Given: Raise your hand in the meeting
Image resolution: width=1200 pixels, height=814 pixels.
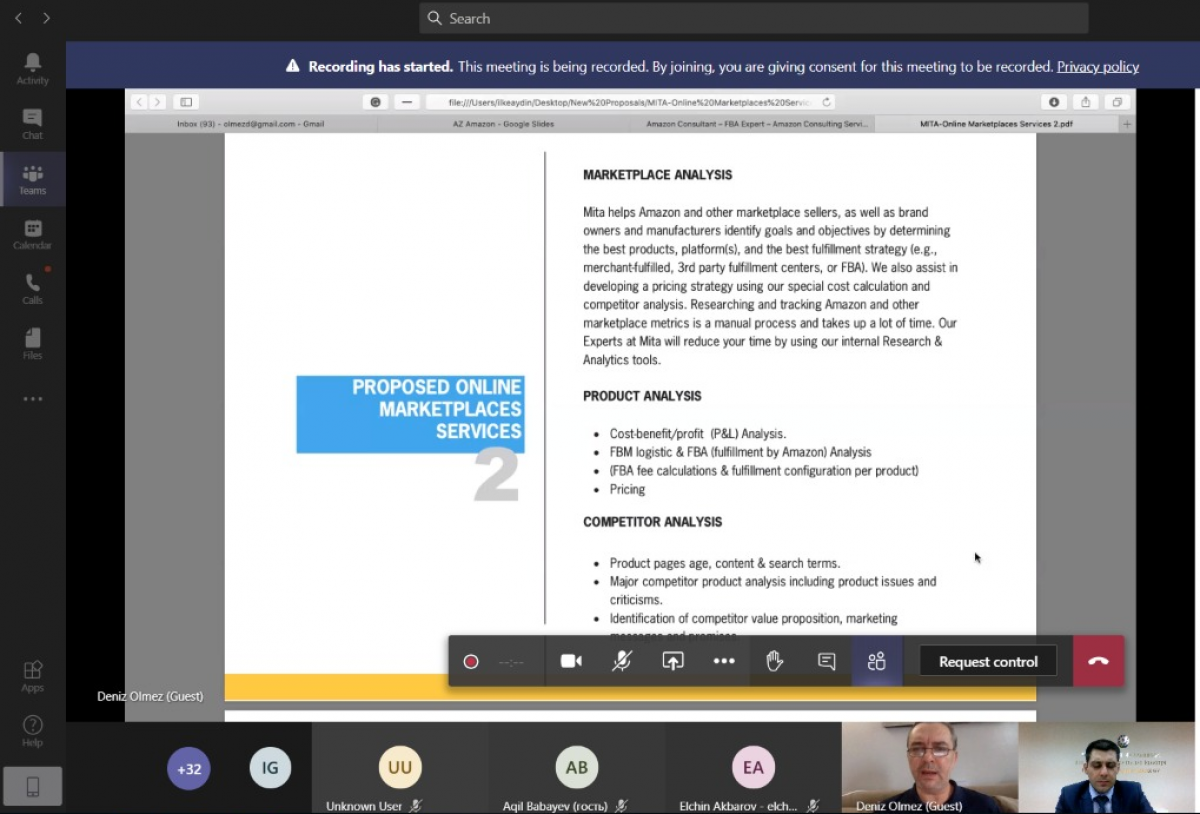Looking at the screenshot, I should click(775, 661).
